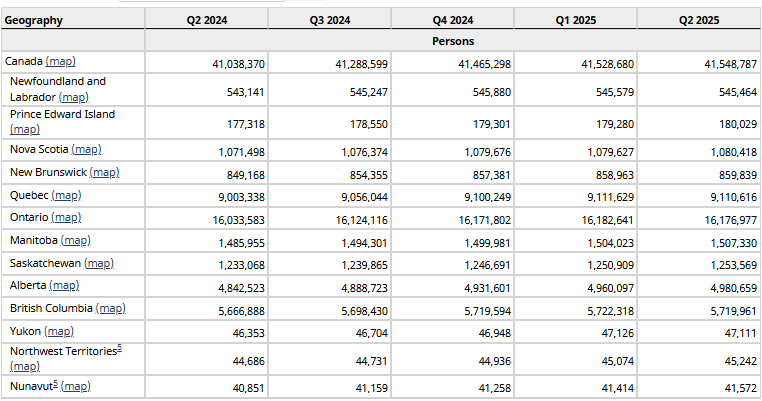Select the Q1 2025 column header
This screenshot has height=401, width=762.
pyautogui.click(x=576, y=20)
